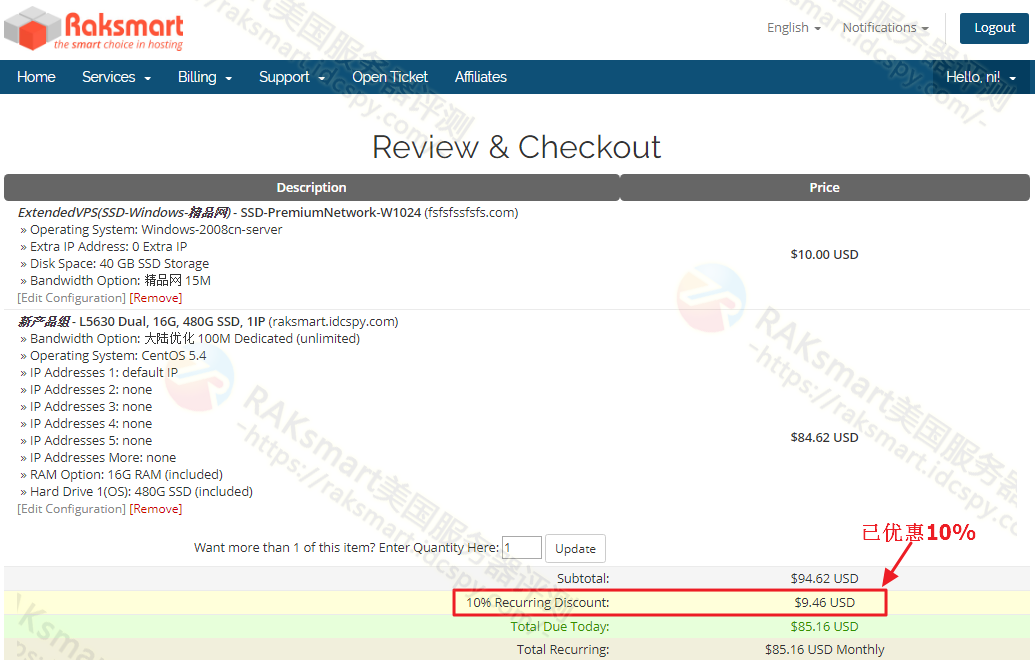Image resolution: width=1035 pixels, height=660 pixels.
Task: Select the RAM Option 16G RAM line
Action: coord(121,475)
